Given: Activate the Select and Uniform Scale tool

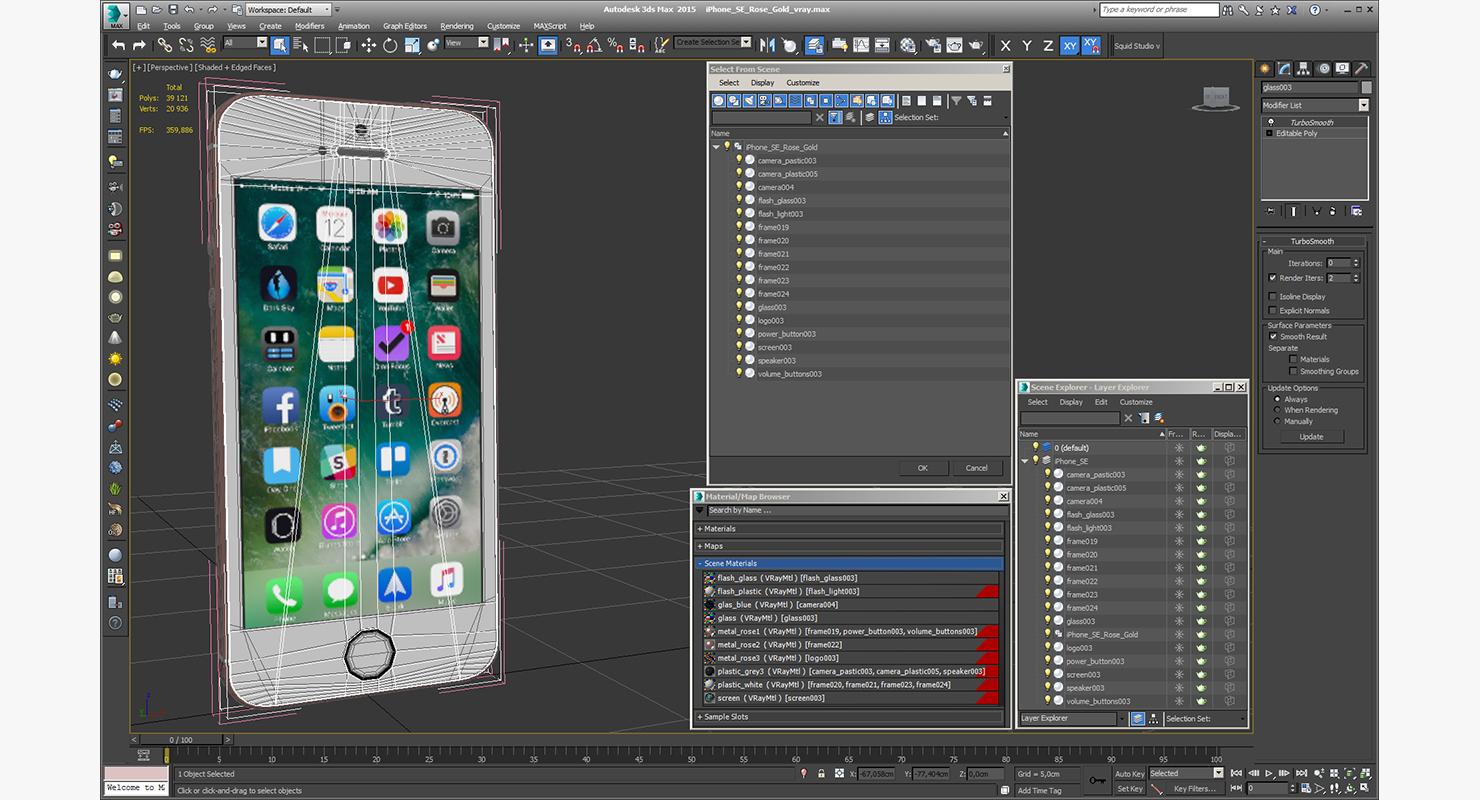Looking at the screenshot, I should [411, 45].
